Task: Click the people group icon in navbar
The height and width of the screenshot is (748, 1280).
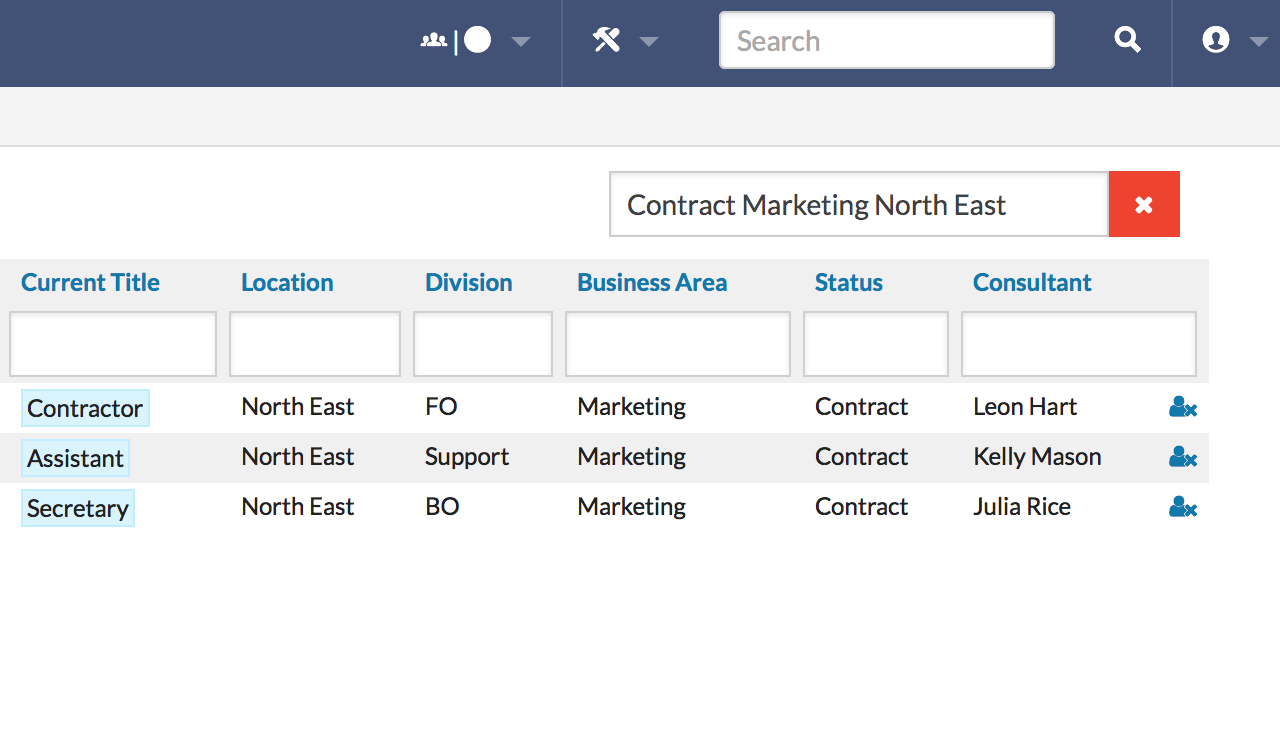Action: 433,41
